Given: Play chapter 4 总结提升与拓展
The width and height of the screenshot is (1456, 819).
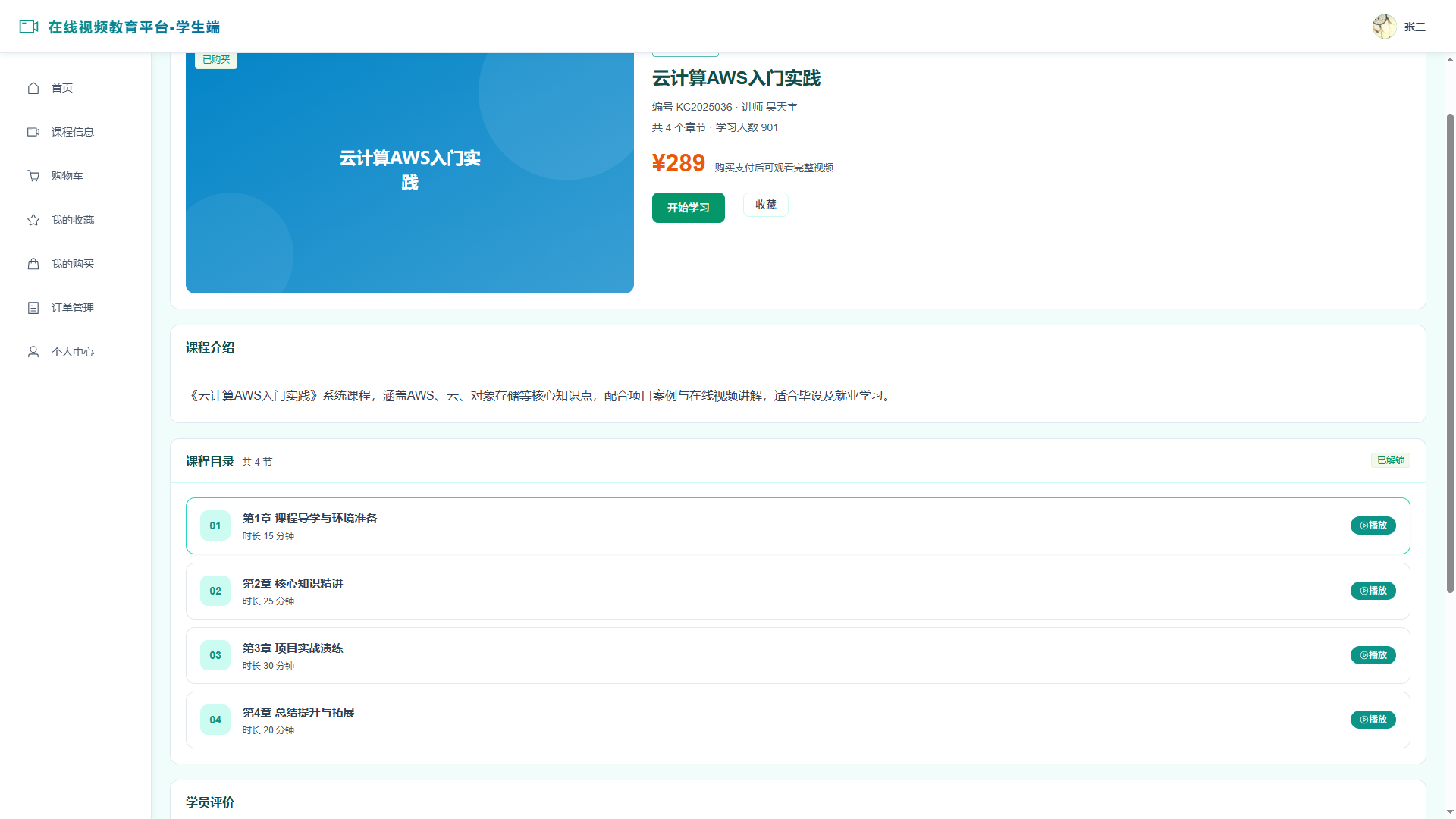Looking at the screenshot, I should tap(1373, 720).
